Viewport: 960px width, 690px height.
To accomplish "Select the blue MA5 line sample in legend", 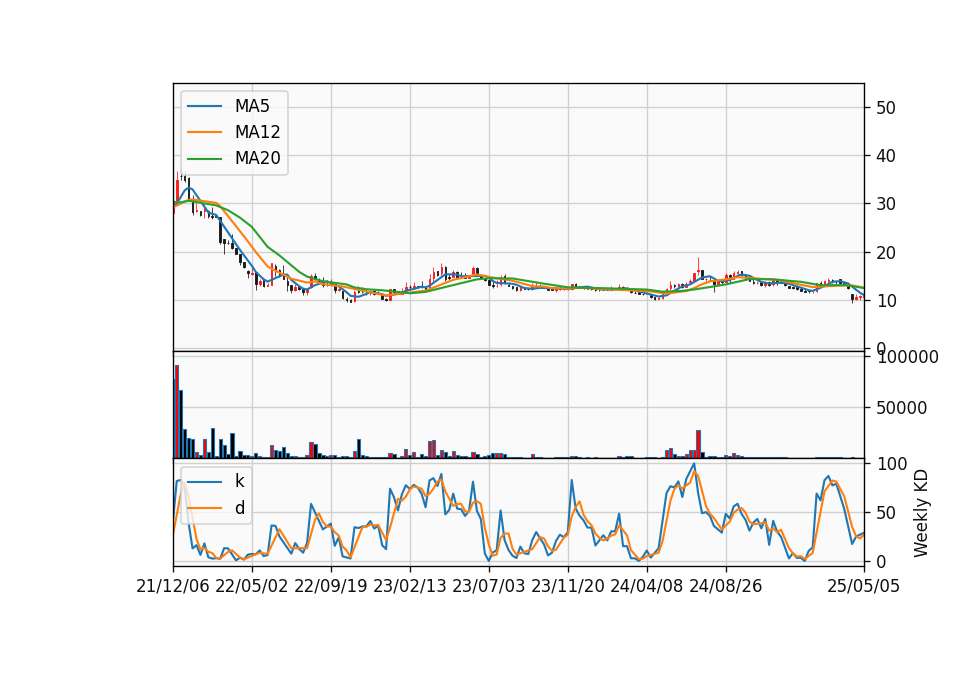I will tap(204, 107).
